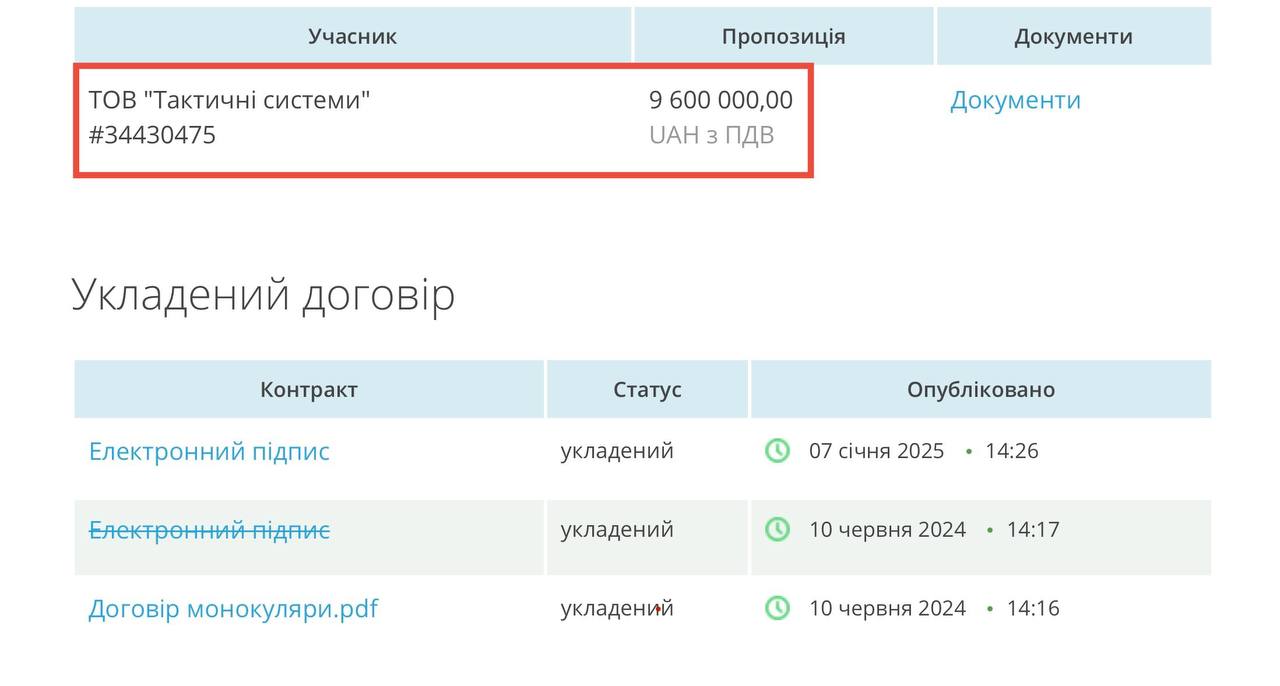The image size is (1280, 686).
Task: Open the Договір монокуляри.pdf contract file
Action: tap(233, 608)
